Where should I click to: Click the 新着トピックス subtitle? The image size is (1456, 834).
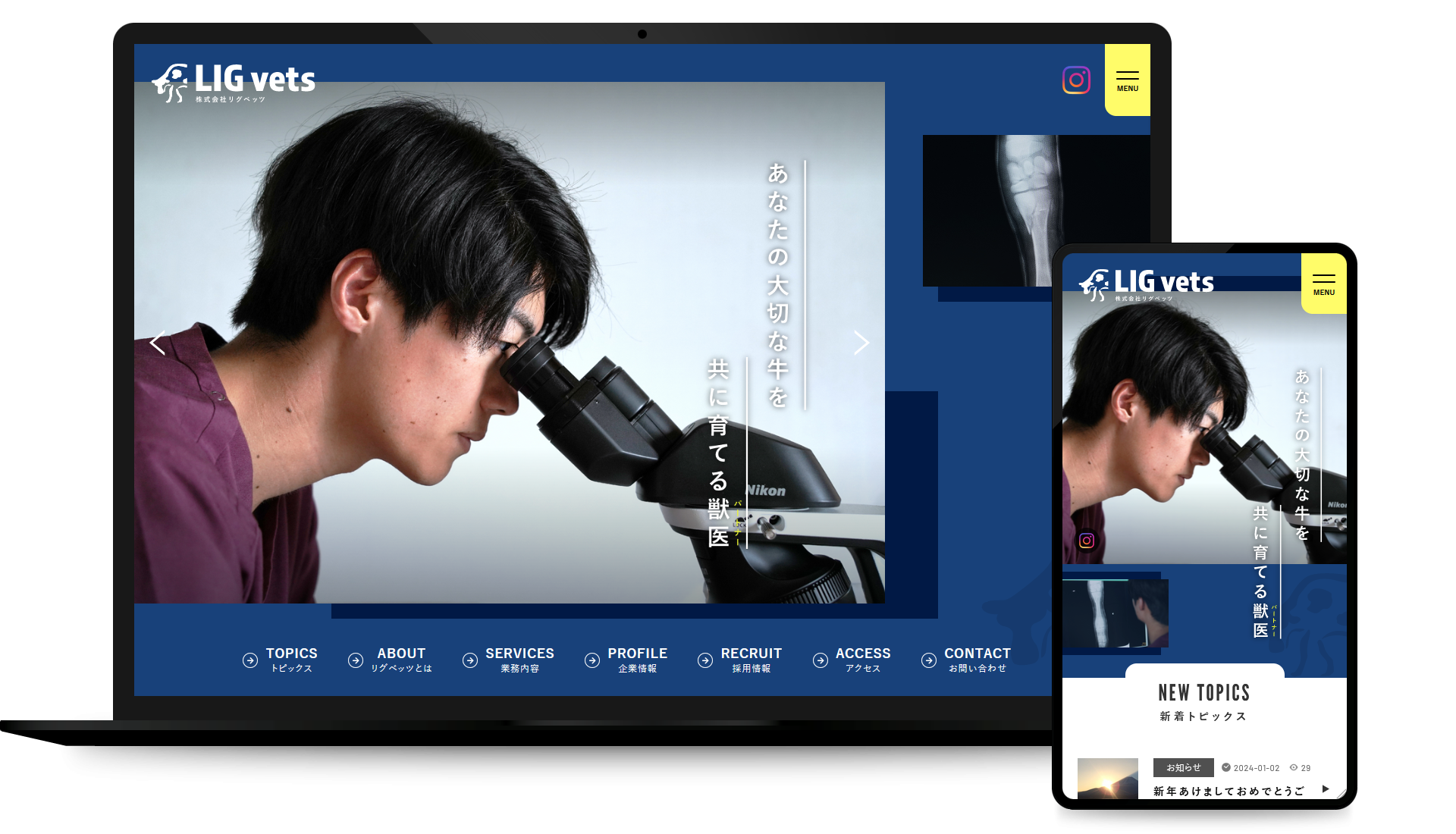point(1204,716)
